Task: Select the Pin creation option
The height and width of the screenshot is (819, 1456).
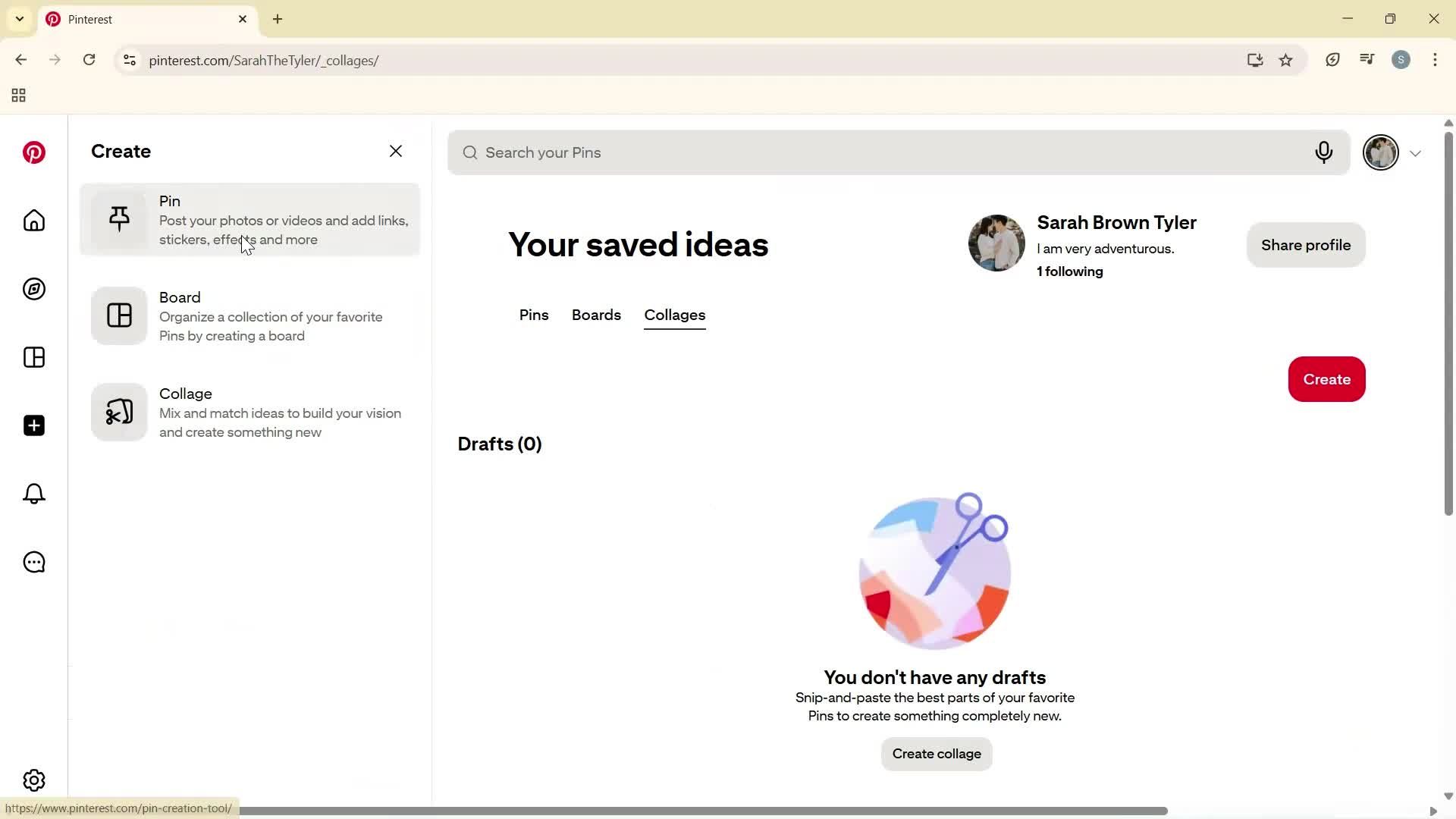Action: (x=250, y=220)
